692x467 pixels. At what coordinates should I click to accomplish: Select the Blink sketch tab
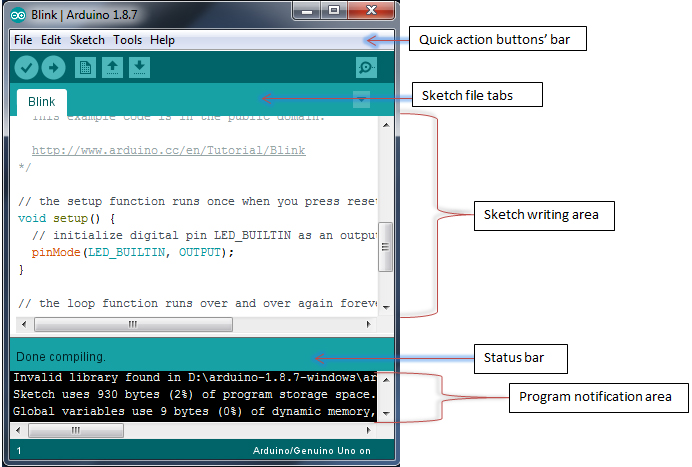coord(42,102)
